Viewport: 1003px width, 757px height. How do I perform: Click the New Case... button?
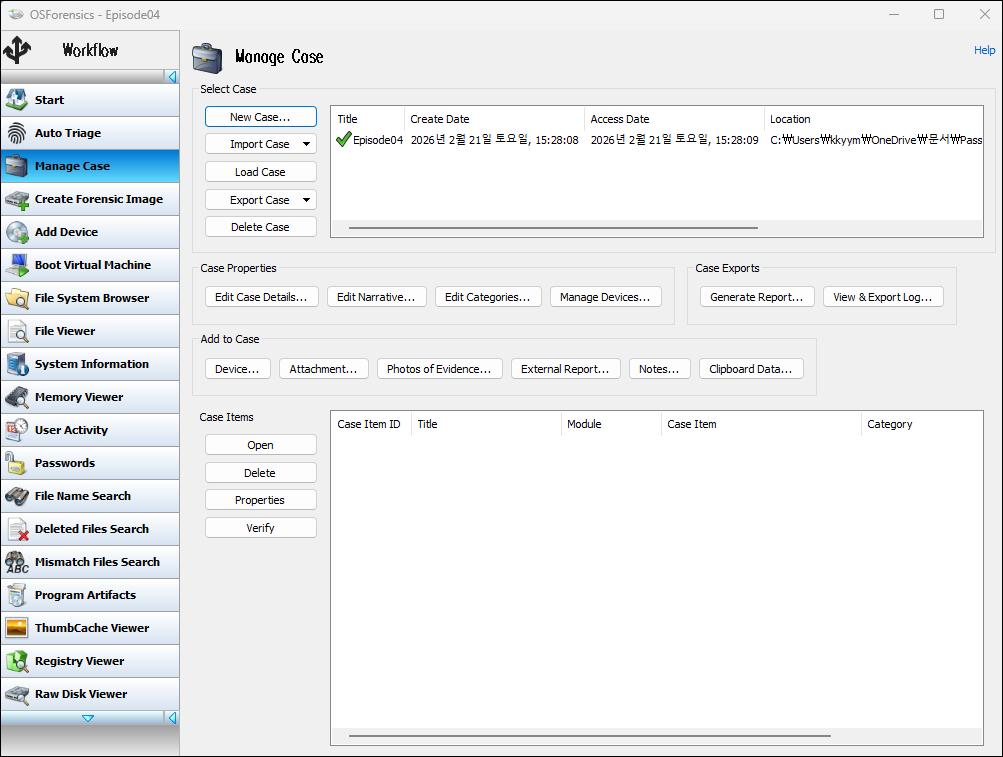[x=260, y=117]
